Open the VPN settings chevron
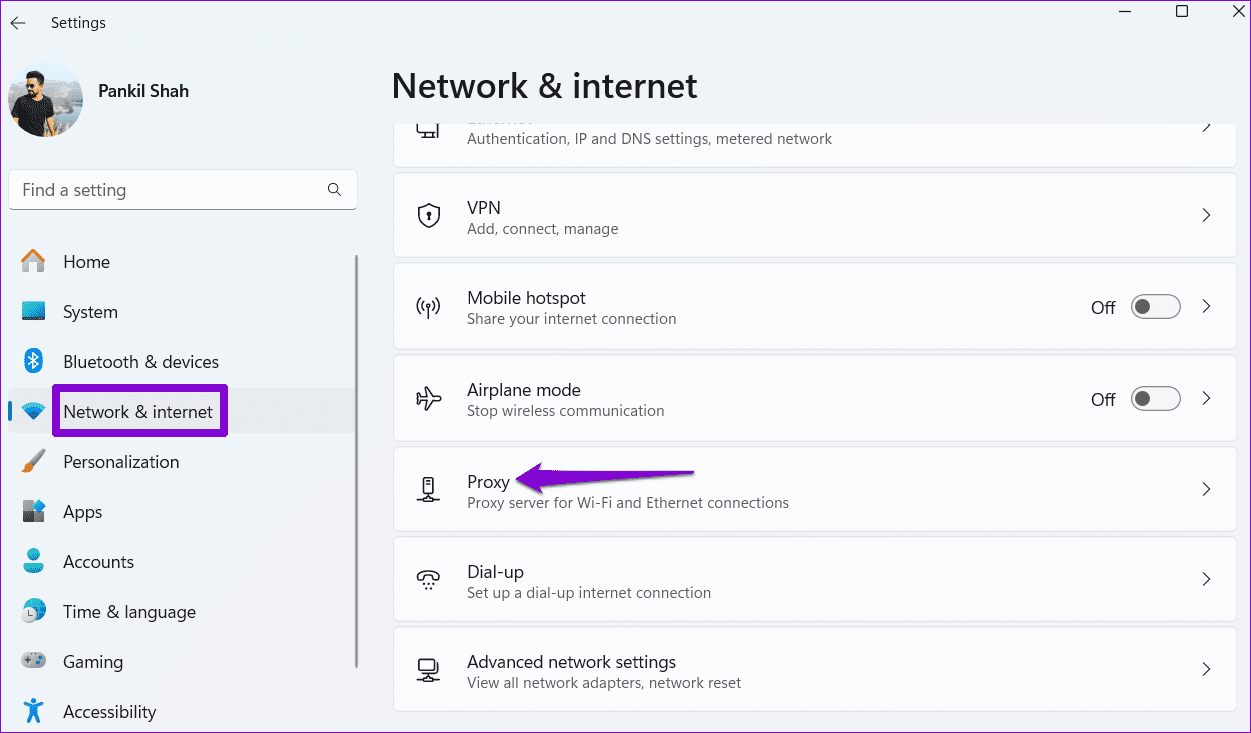1251x733 pixels. 1206,216
